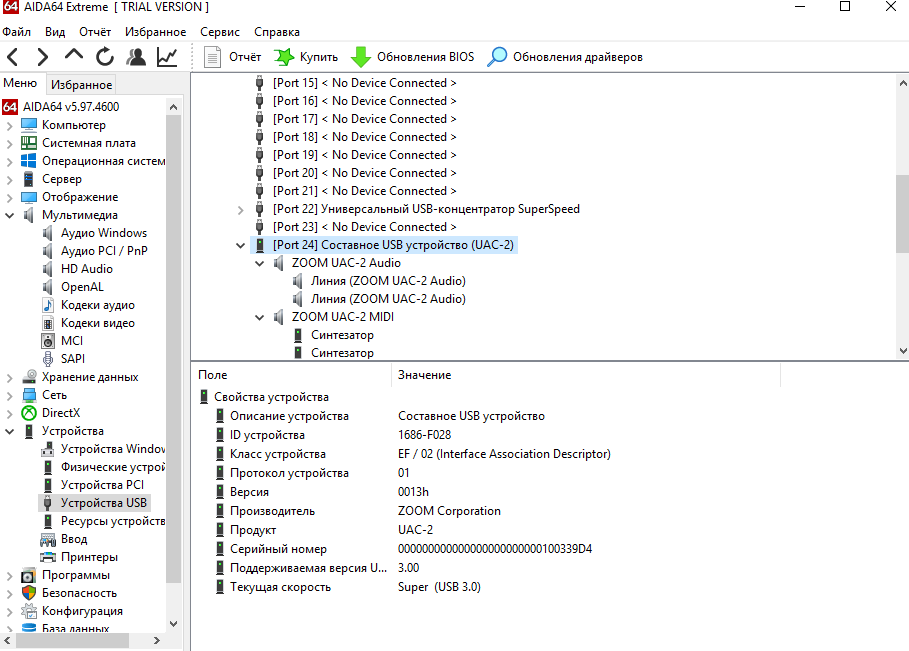The image size is (909, 651).
Task: Expand the Компьютер tree node
Action: (9, 126)
